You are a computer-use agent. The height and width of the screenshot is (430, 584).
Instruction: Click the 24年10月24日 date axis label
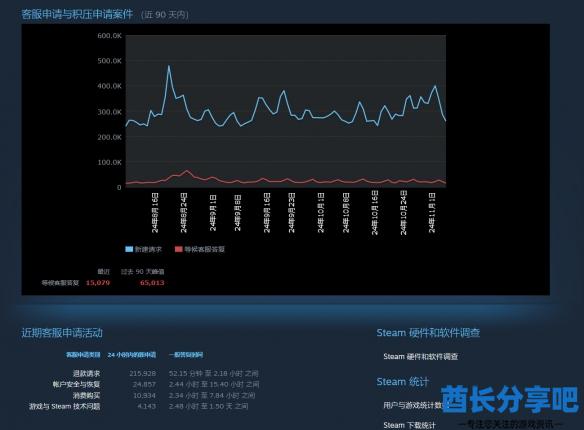(403, 213)
